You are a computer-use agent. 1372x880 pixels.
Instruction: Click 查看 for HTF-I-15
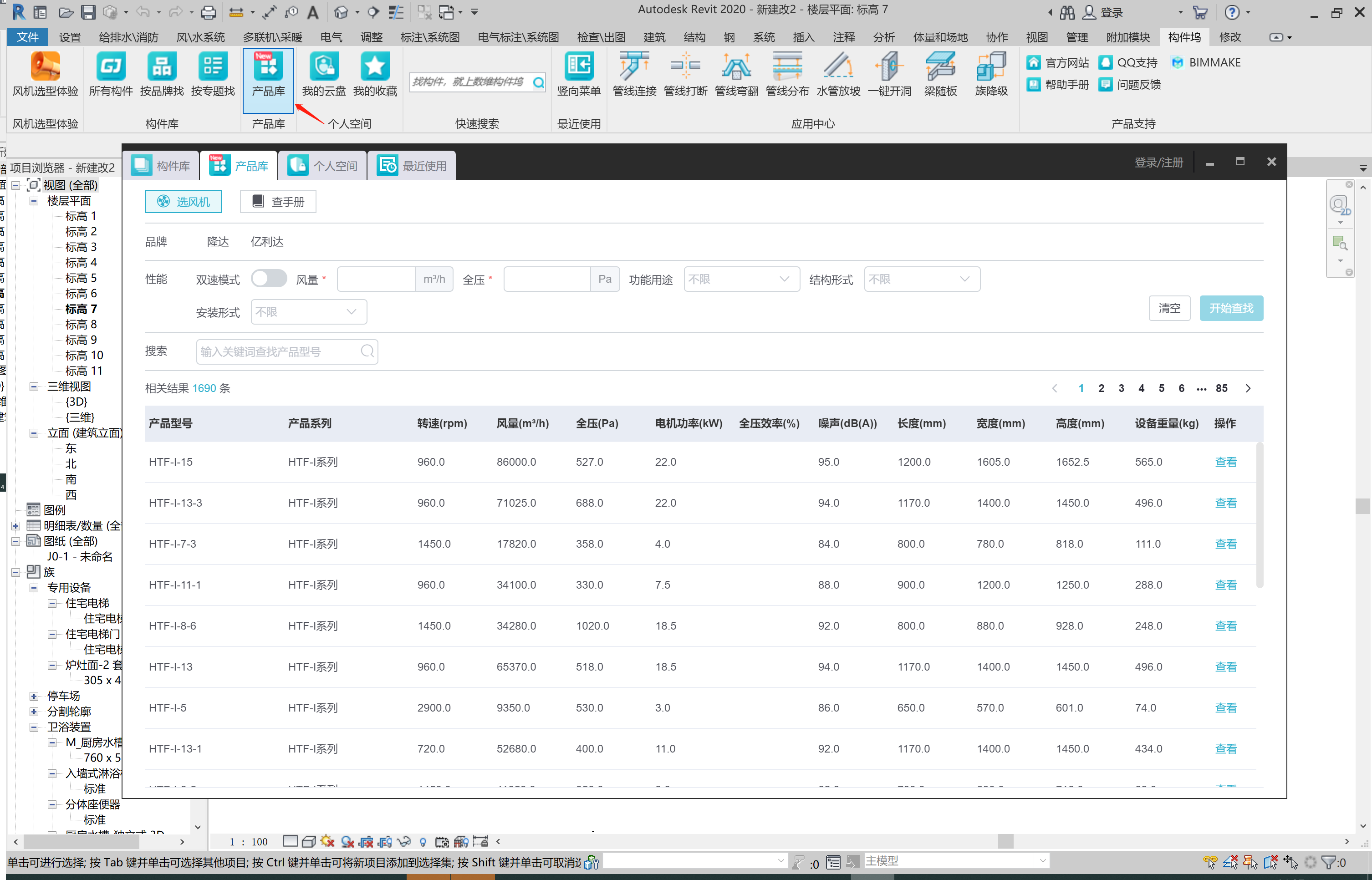tap(1225, 462)
